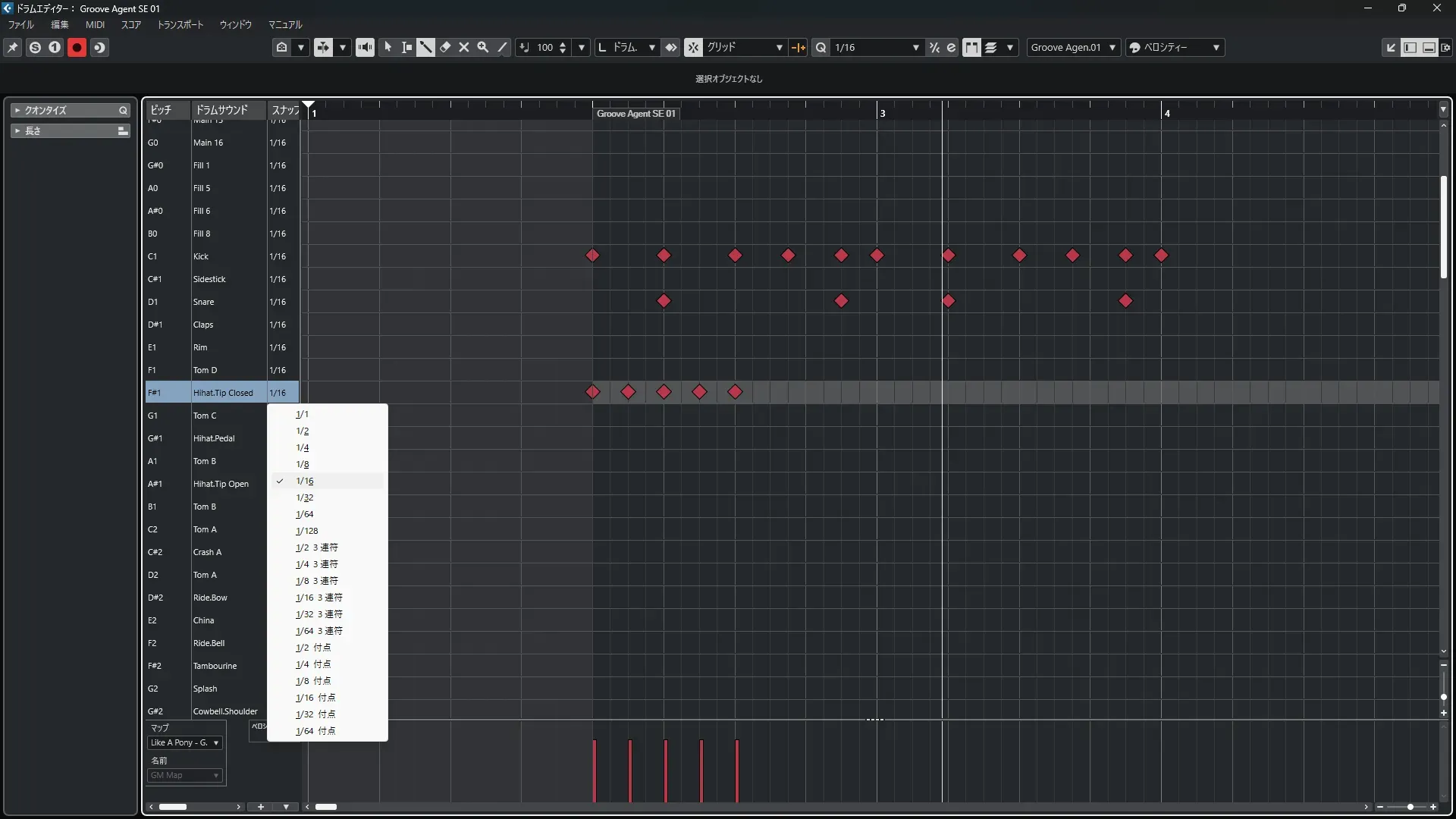Screen dimensions: 1456x819
Task: Select the Drumstick tool
Action: 425,47
